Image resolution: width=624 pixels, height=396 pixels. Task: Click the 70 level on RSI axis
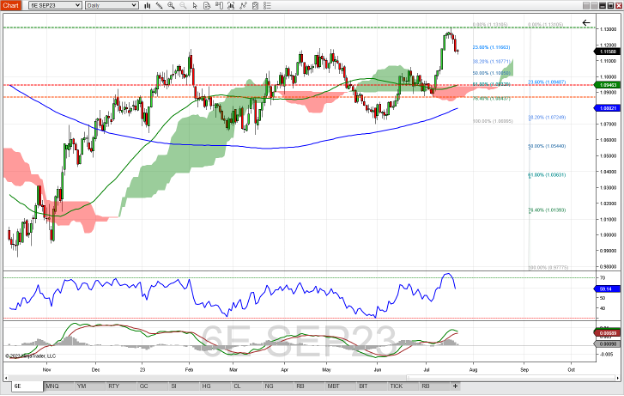point(603,278)
